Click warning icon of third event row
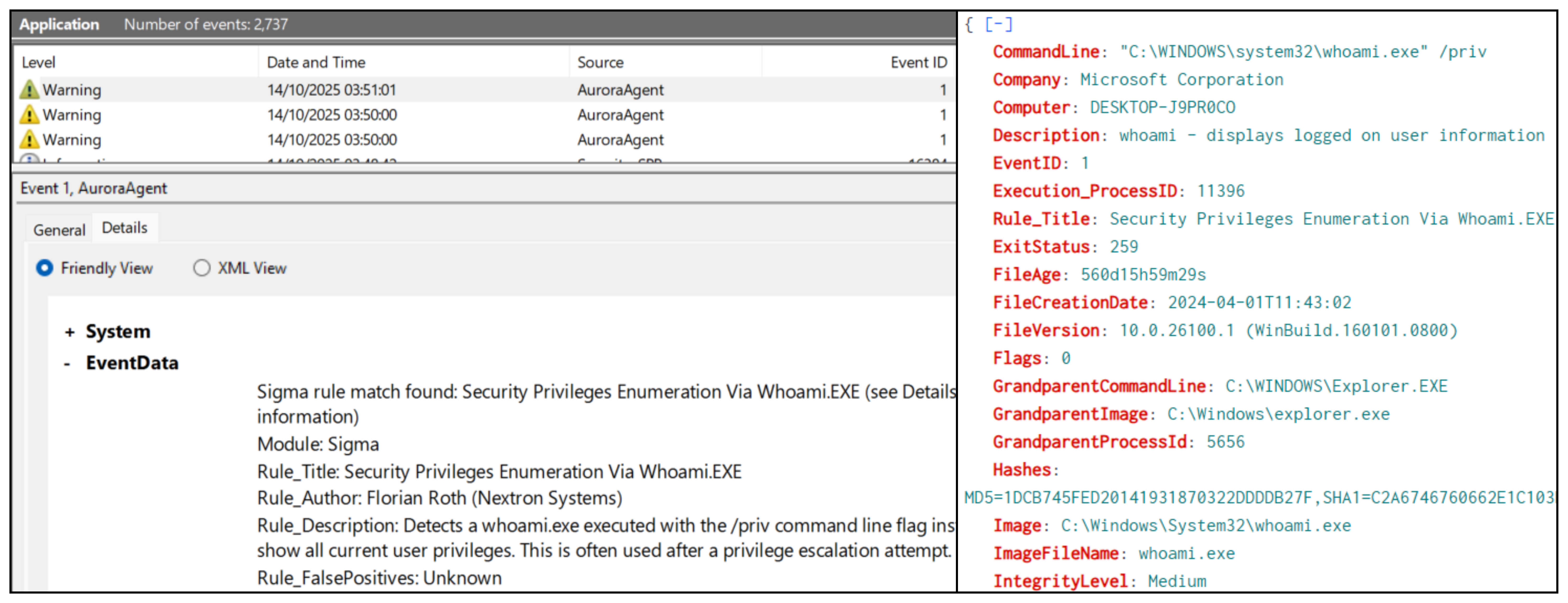 29,139
